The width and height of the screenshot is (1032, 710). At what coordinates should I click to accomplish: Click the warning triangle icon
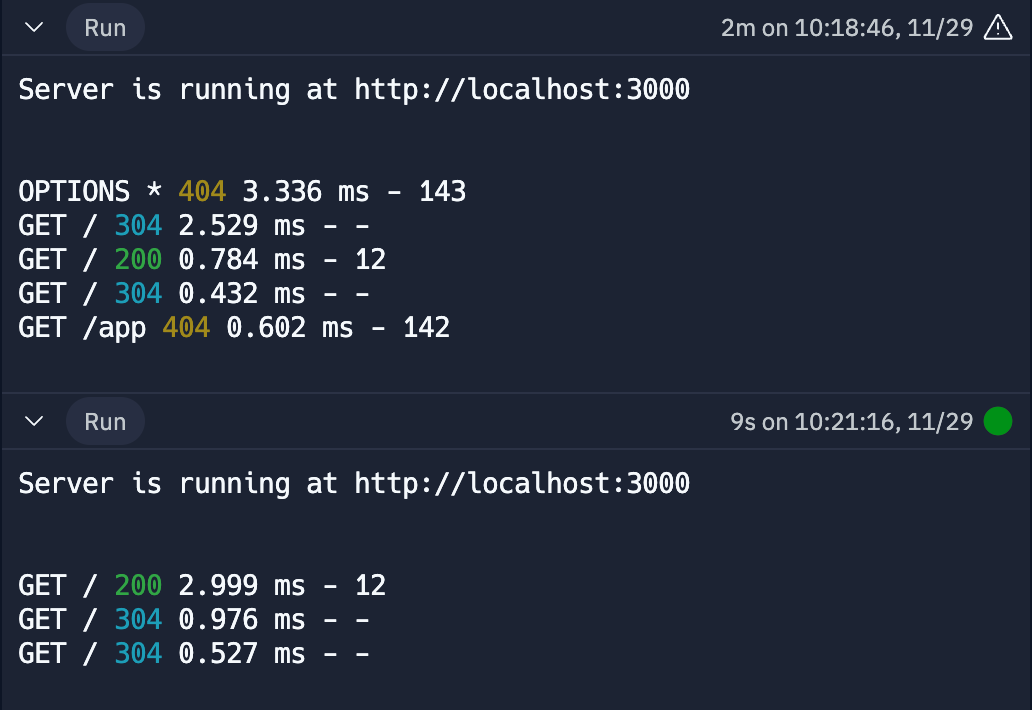click(x=998, y=28)
